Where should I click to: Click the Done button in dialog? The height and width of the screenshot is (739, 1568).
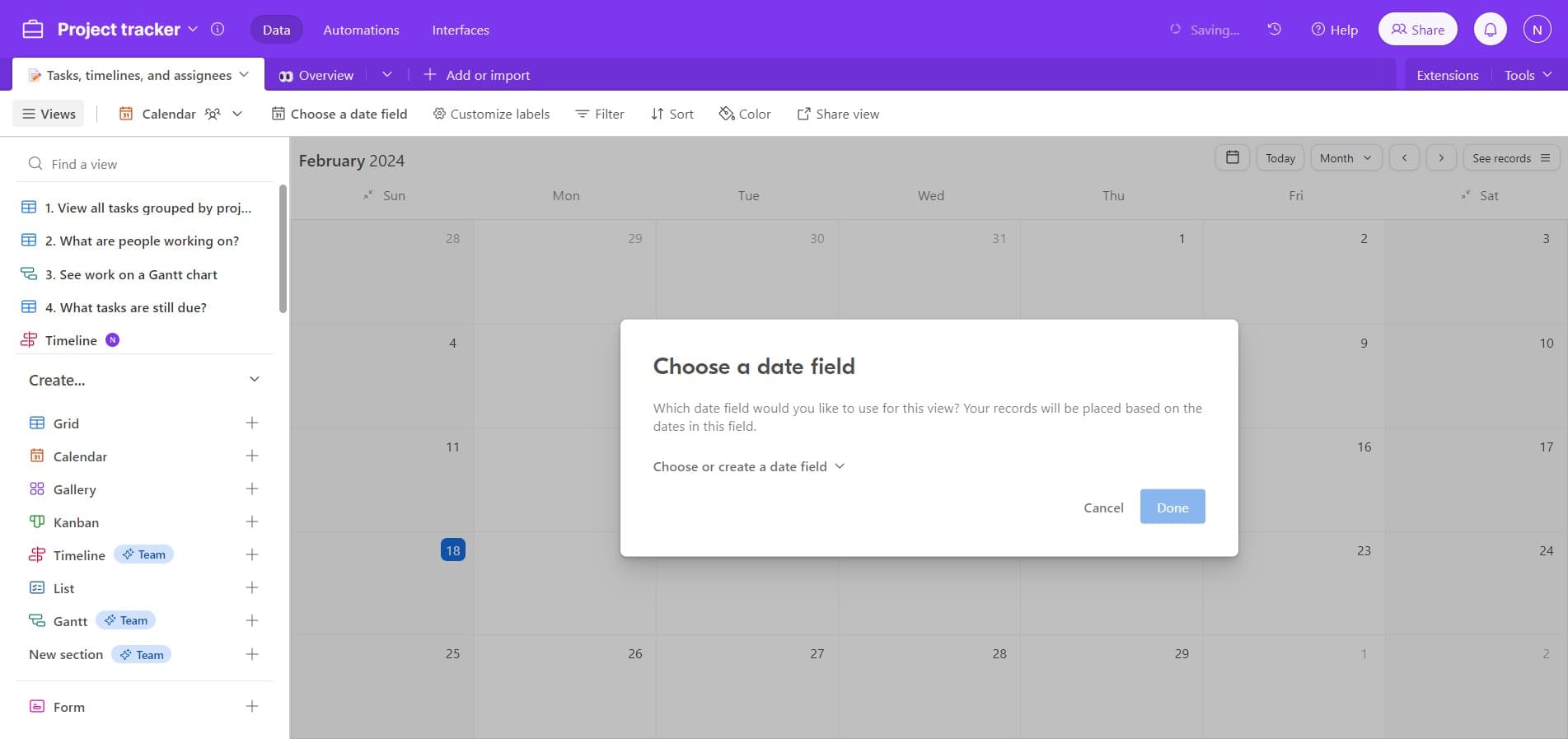(x=1172, y=507)
